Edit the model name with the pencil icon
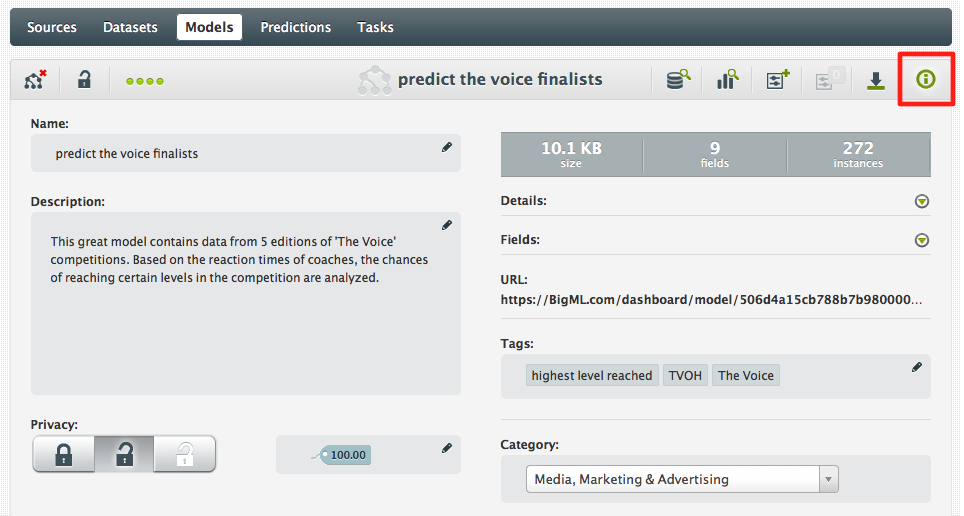This screenshot has height=516, width=964. coord(447,147)
